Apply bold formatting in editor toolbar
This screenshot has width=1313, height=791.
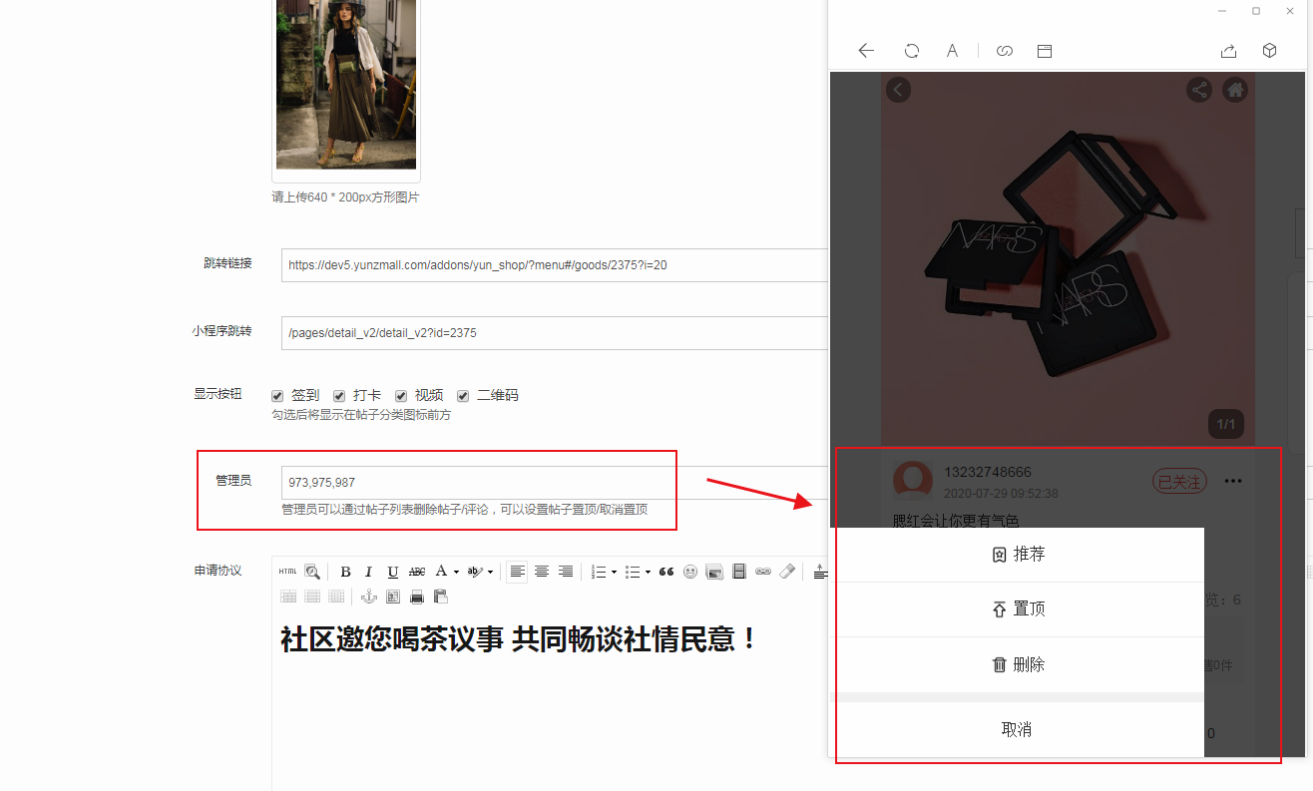pos(345,572)
